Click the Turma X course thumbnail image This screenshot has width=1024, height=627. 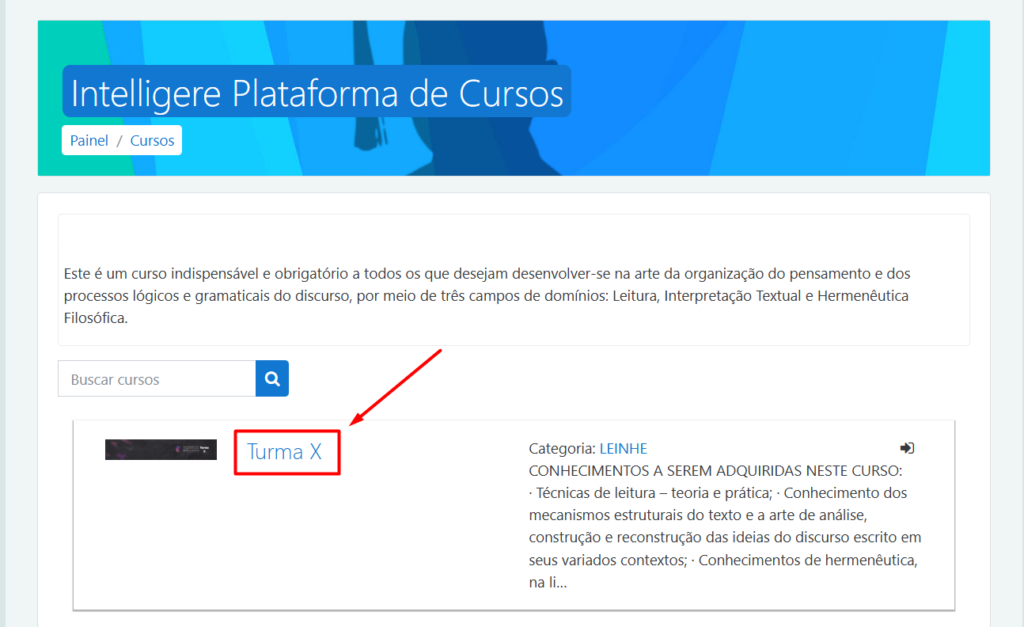coord(160,450)
